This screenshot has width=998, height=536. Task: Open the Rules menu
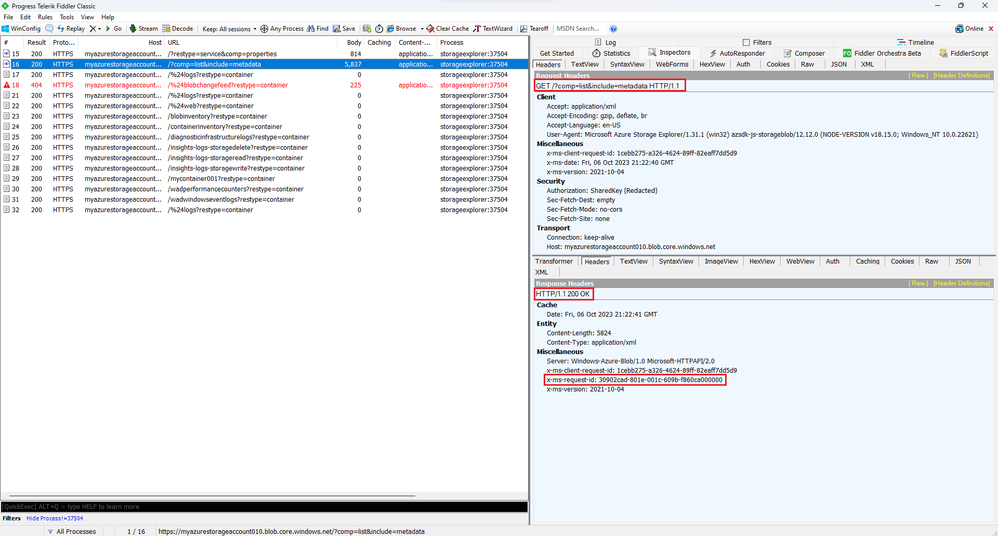pos(45,17)
